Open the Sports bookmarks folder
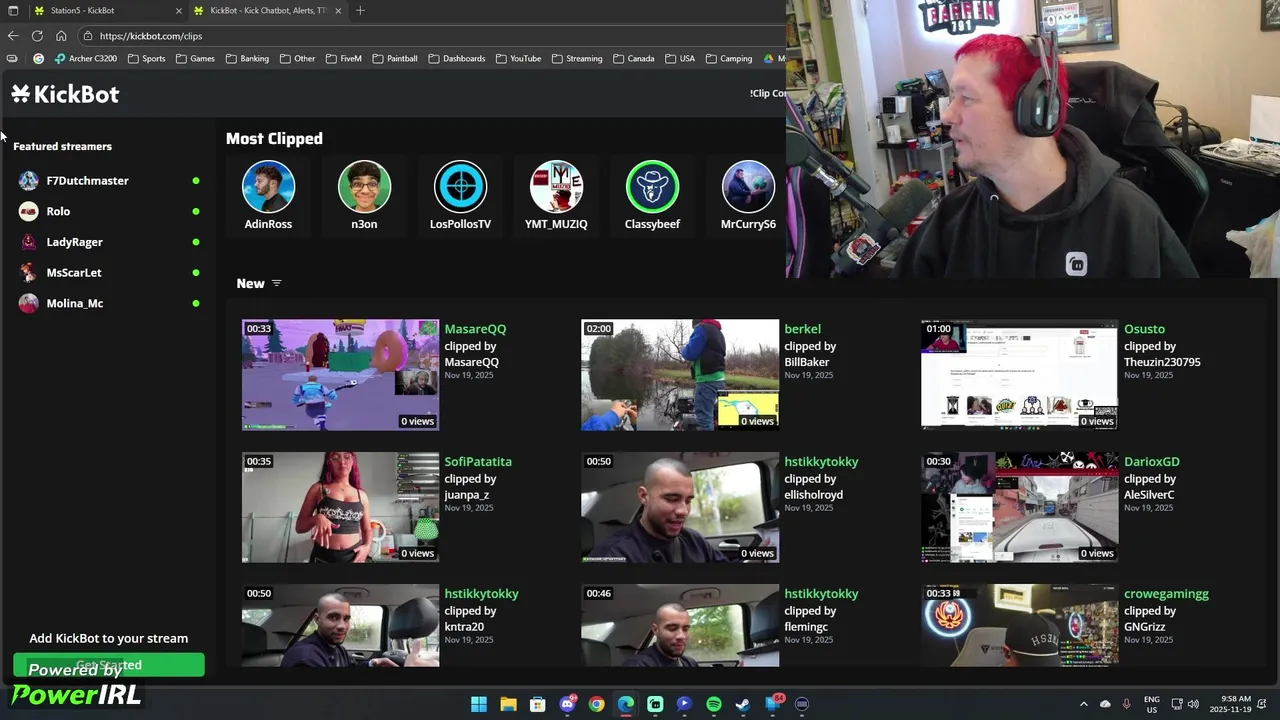1280x720 pixels. pos(146,59)
